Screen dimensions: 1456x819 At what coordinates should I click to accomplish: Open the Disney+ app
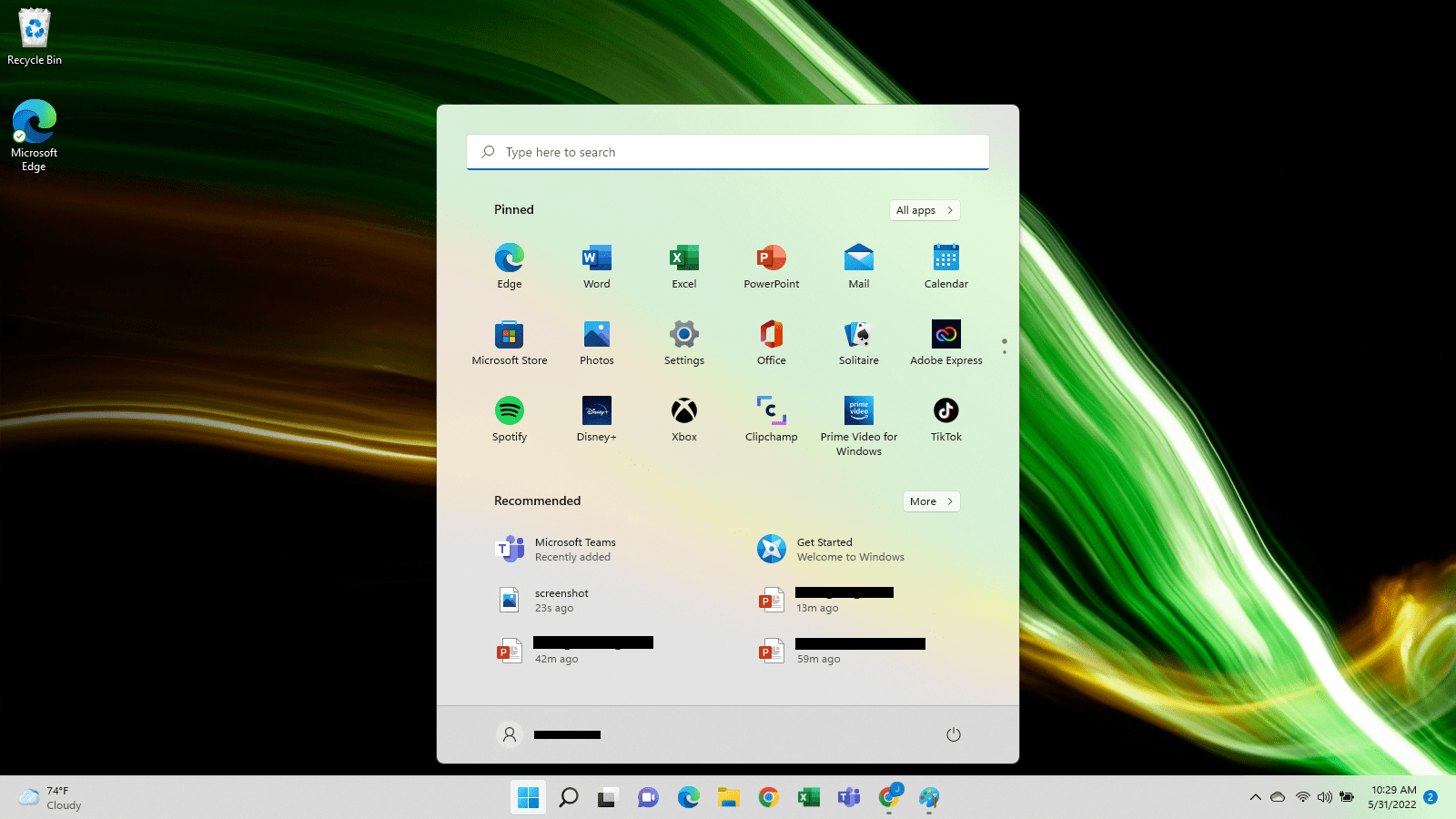[x=596, y=419]
